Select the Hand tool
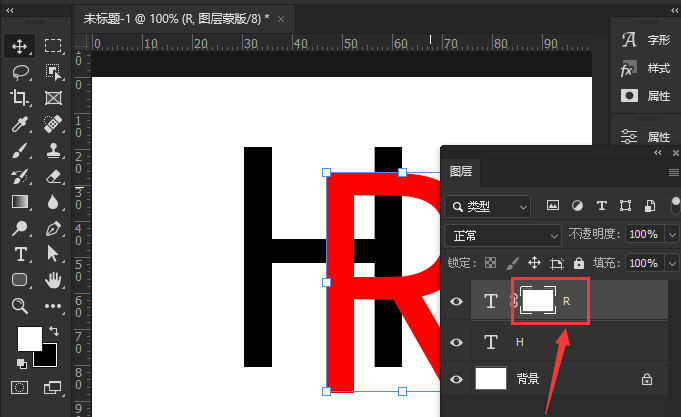The width and height of the screenshot is (681, 417). pyautogui.click(x=53, y=280)
